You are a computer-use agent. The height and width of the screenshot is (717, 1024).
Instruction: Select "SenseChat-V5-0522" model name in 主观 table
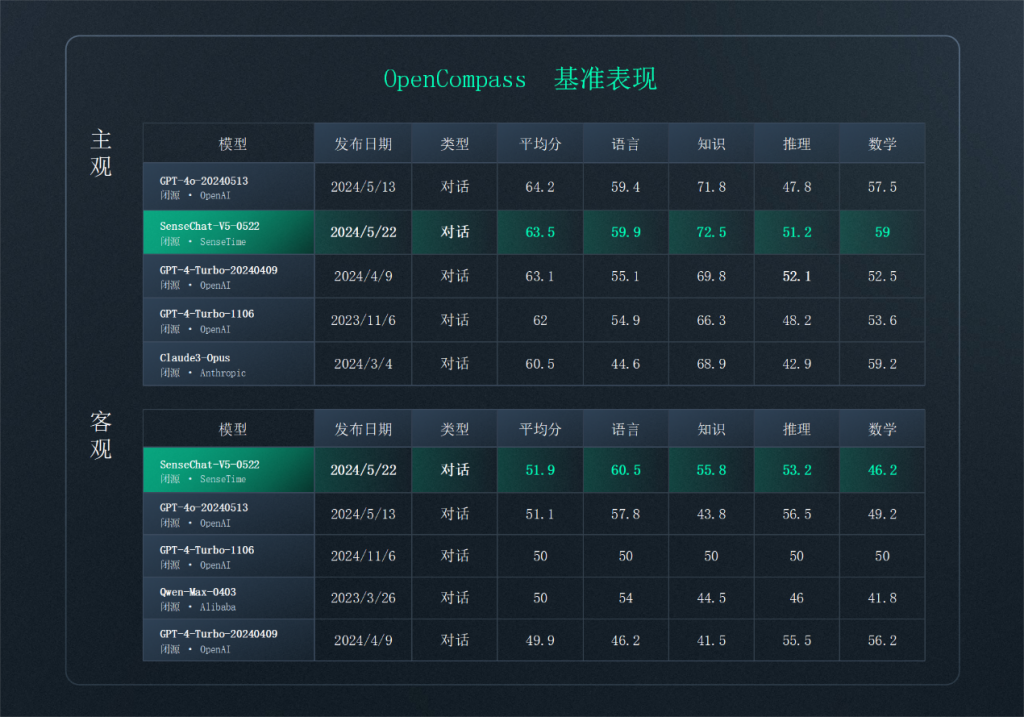tap(210, 226)
